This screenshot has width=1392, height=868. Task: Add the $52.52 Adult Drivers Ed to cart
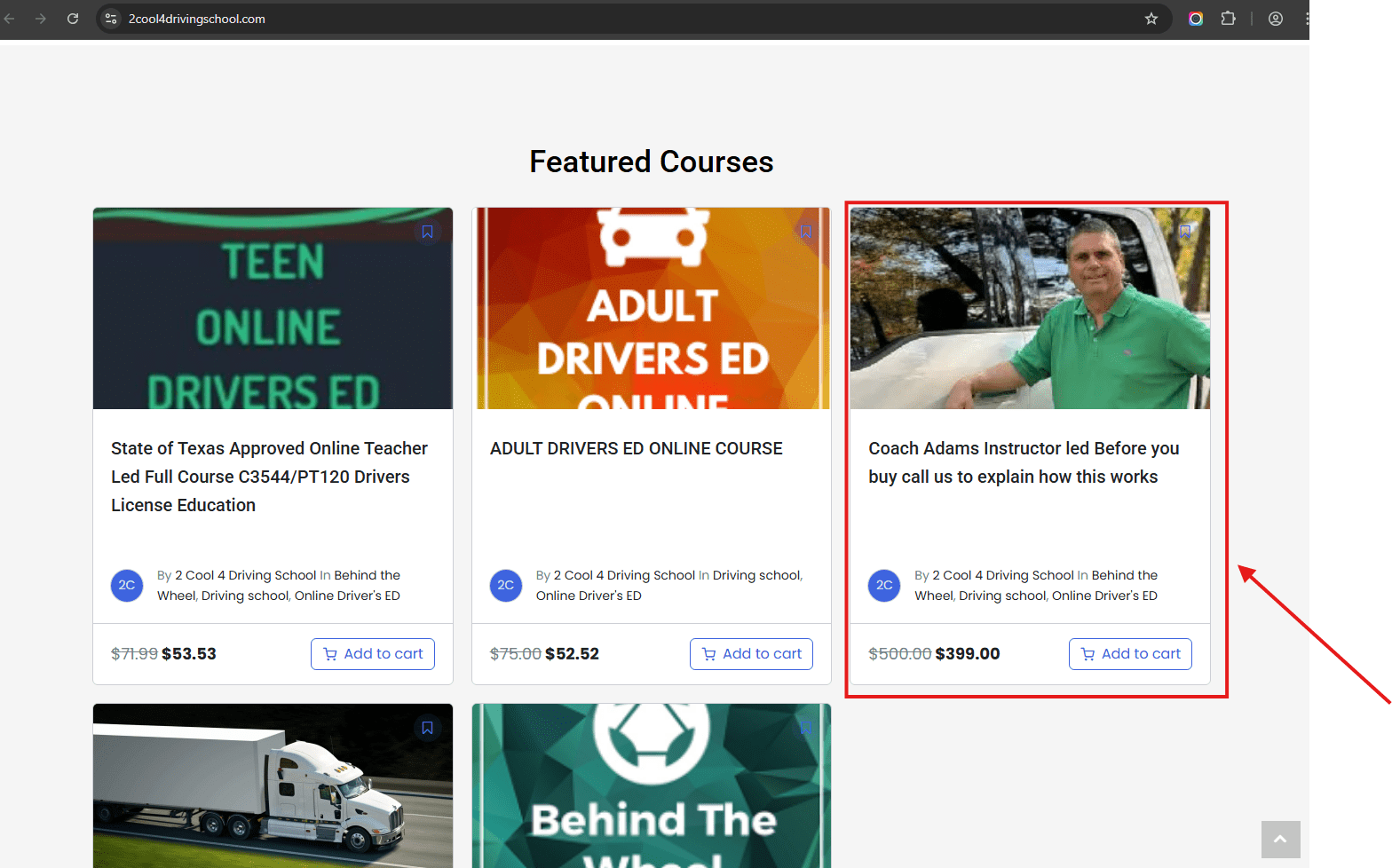point(751,654)
